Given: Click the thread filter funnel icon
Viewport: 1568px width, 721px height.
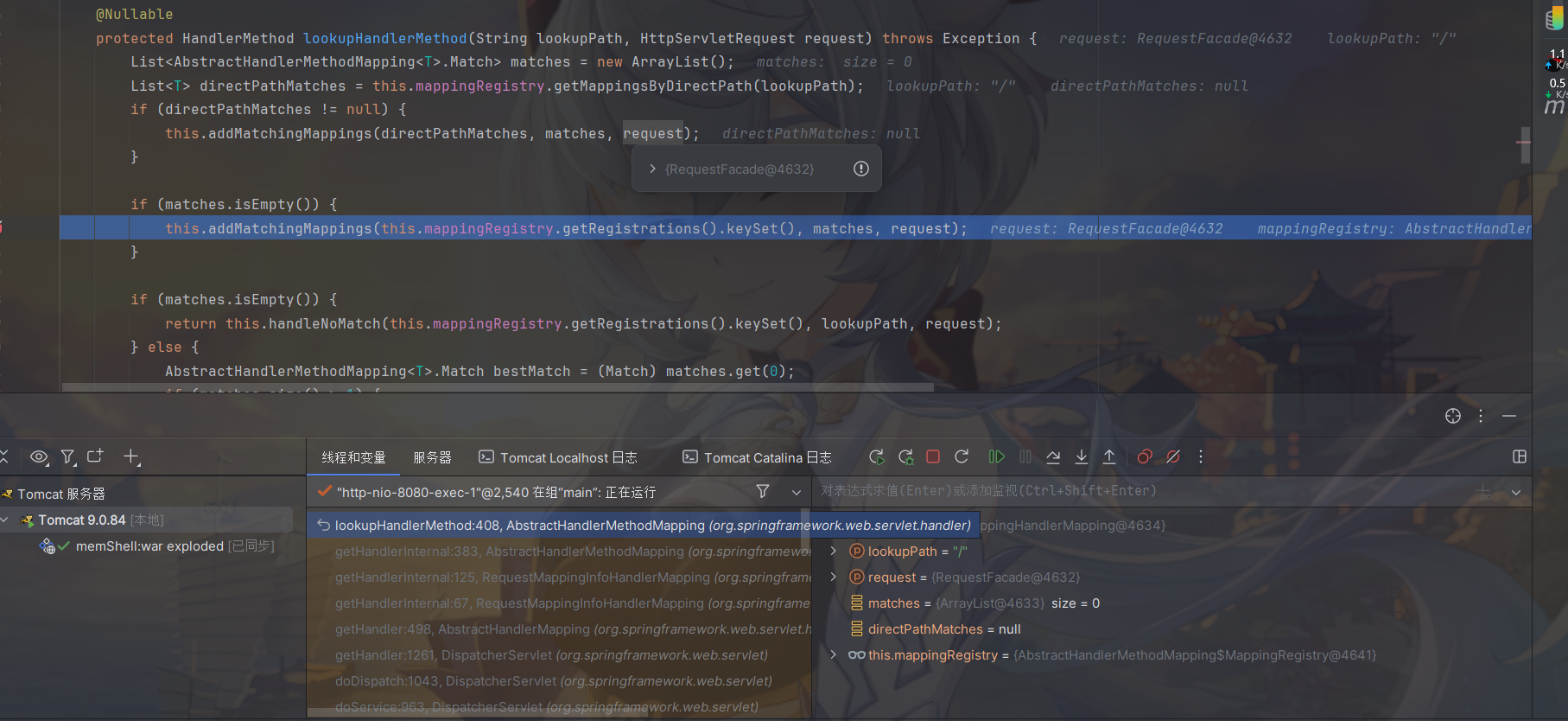Looking at the screenshot, I should pyautogui.click(x=763, y=491).
